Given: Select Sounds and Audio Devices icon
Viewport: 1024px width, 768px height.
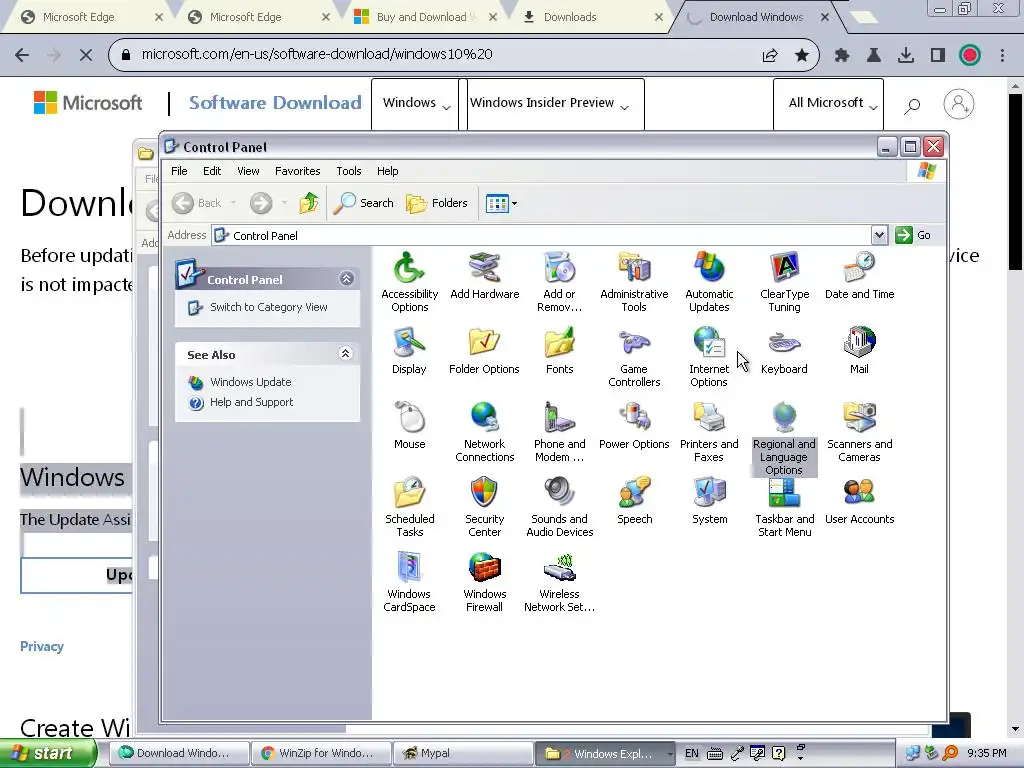Looking at the screenshot, I should 560,508.
